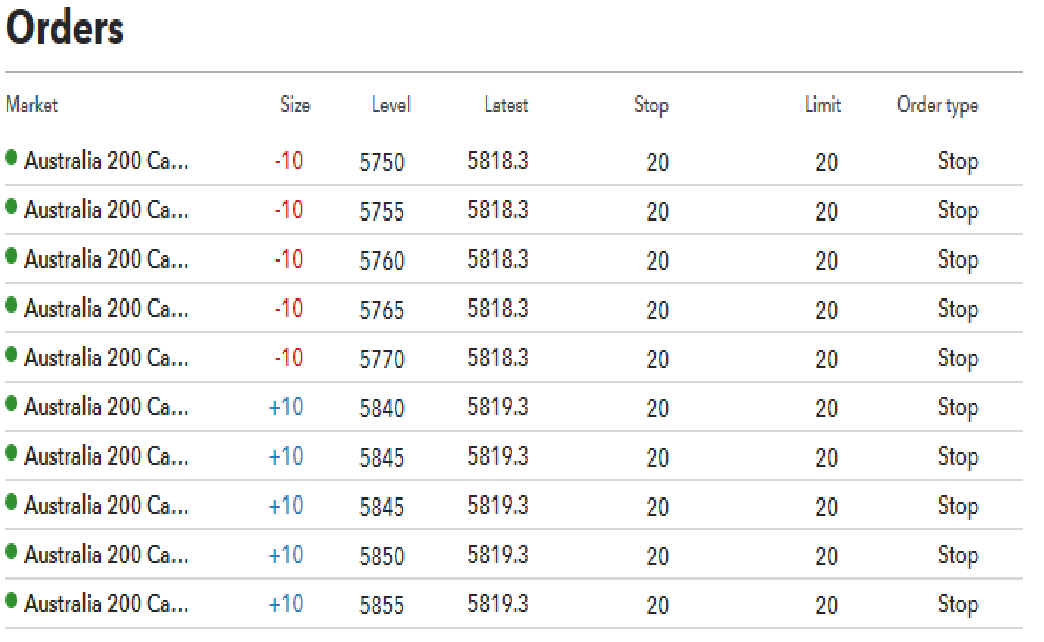Click green status dot of 5850 order
This screenshot has height=642, width=1044.
tap(11, 551)
